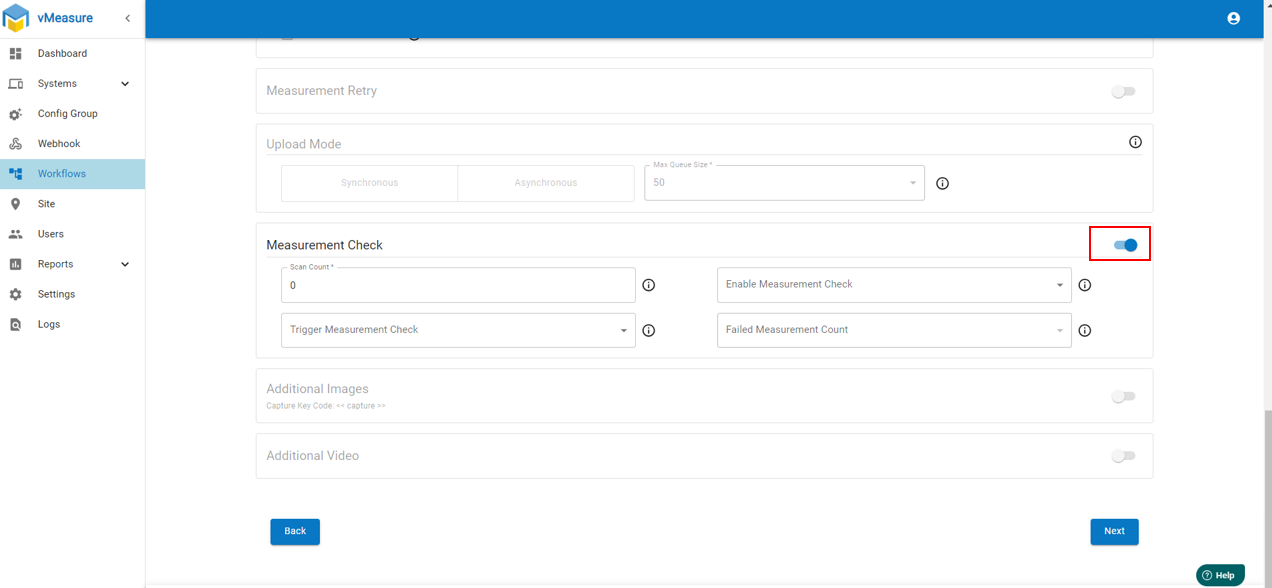Click the Systems devices icon
The height and width of the screenshot is (588, 1272).
pyautogui.click(x=15, y=83)
